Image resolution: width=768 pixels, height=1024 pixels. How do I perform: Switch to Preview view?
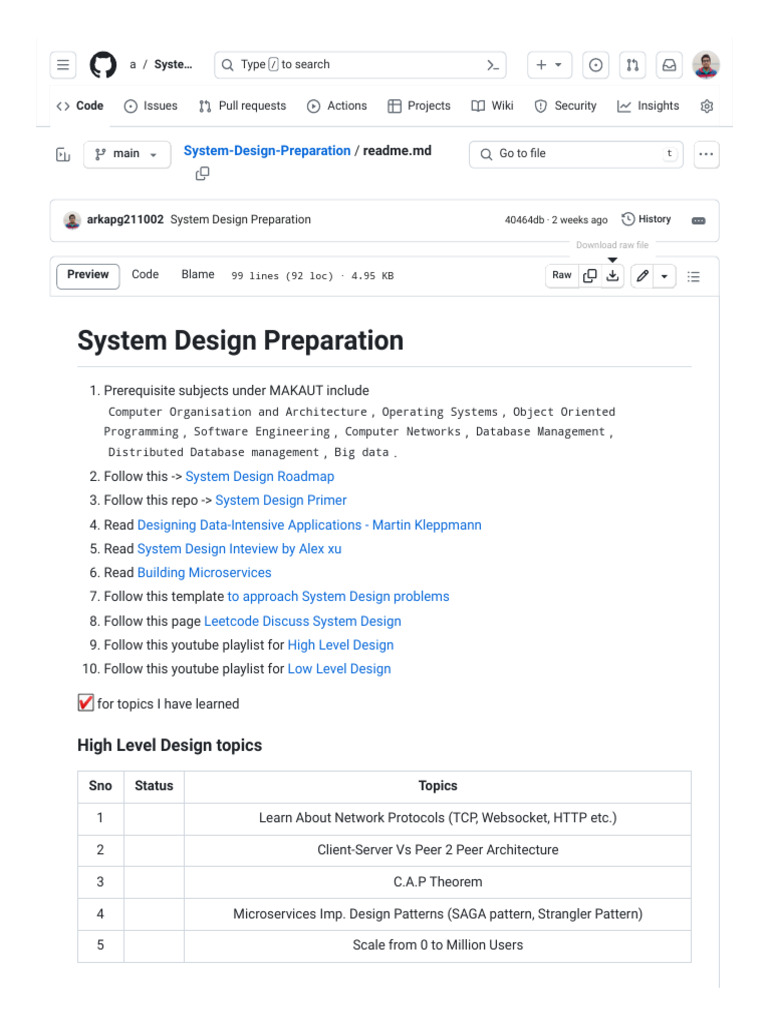[x=88, y=275]
